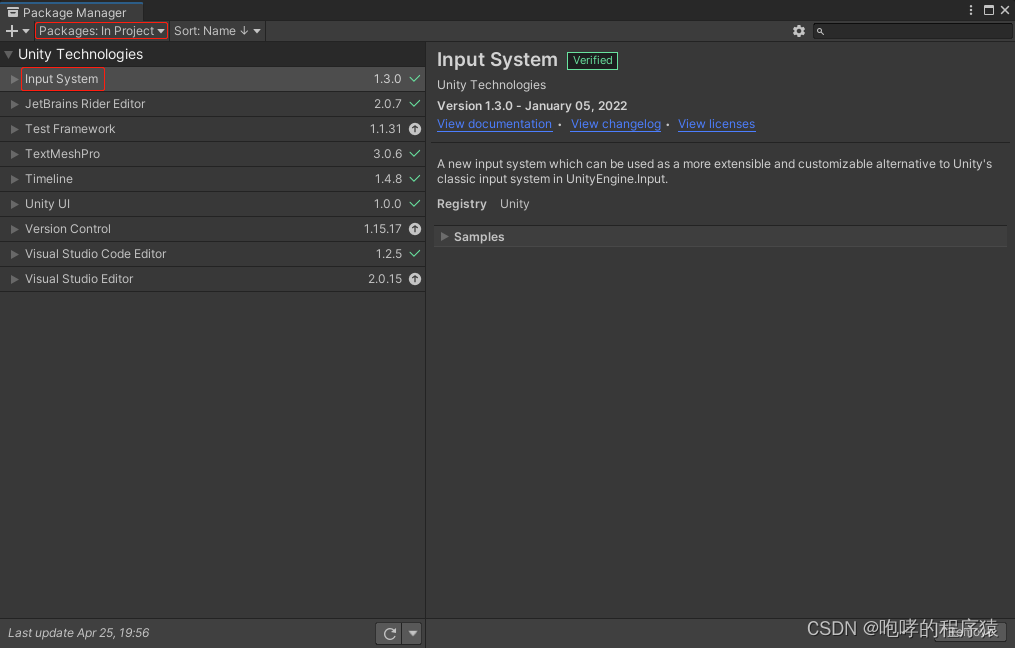1015x648 pixels.
Task: Open the View changelog link
Action: pyautogui.click(x=616, y=124)
